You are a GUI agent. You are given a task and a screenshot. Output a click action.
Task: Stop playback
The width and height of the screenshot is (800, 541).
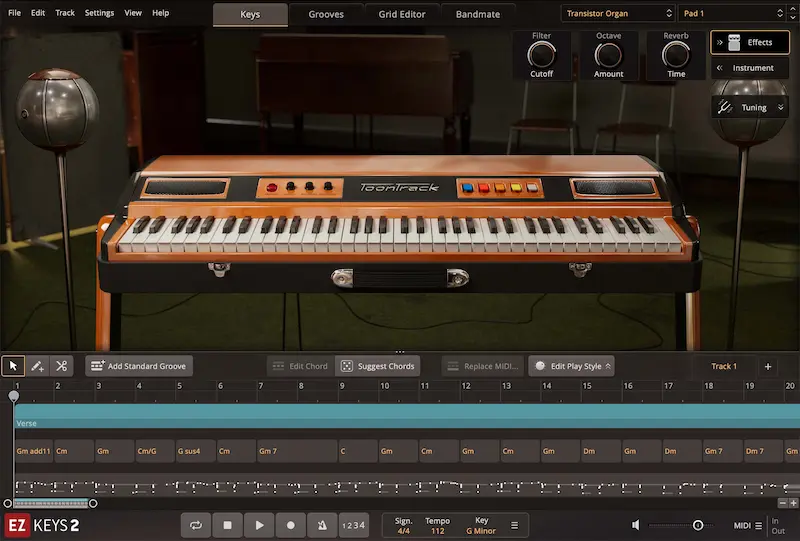(228, 525)
